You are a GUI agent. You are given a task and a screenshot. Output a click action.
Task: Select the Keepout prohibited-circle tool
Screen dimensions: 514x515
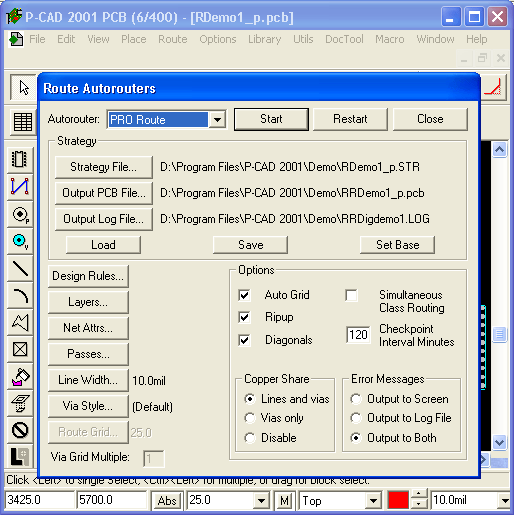click(x=20, y=430)
